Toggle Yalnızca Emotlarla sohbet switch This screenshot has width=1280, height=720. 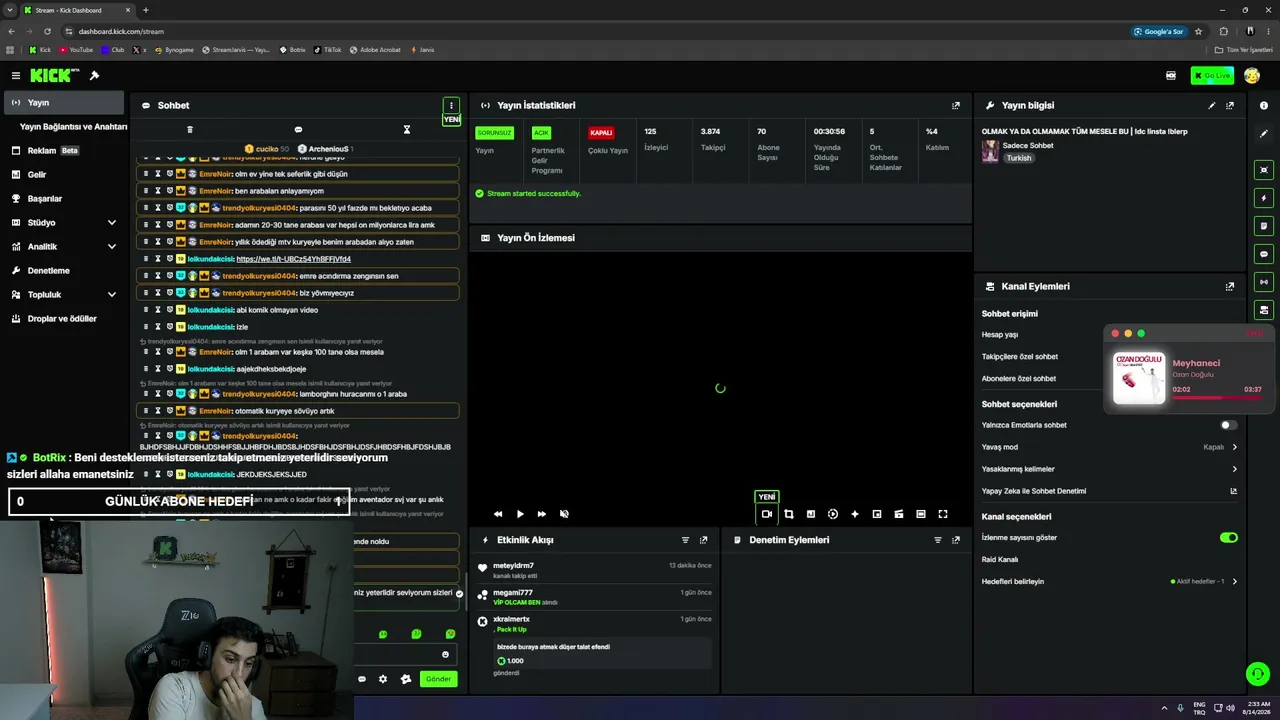pyautogui.click(x=1228, y=425)
